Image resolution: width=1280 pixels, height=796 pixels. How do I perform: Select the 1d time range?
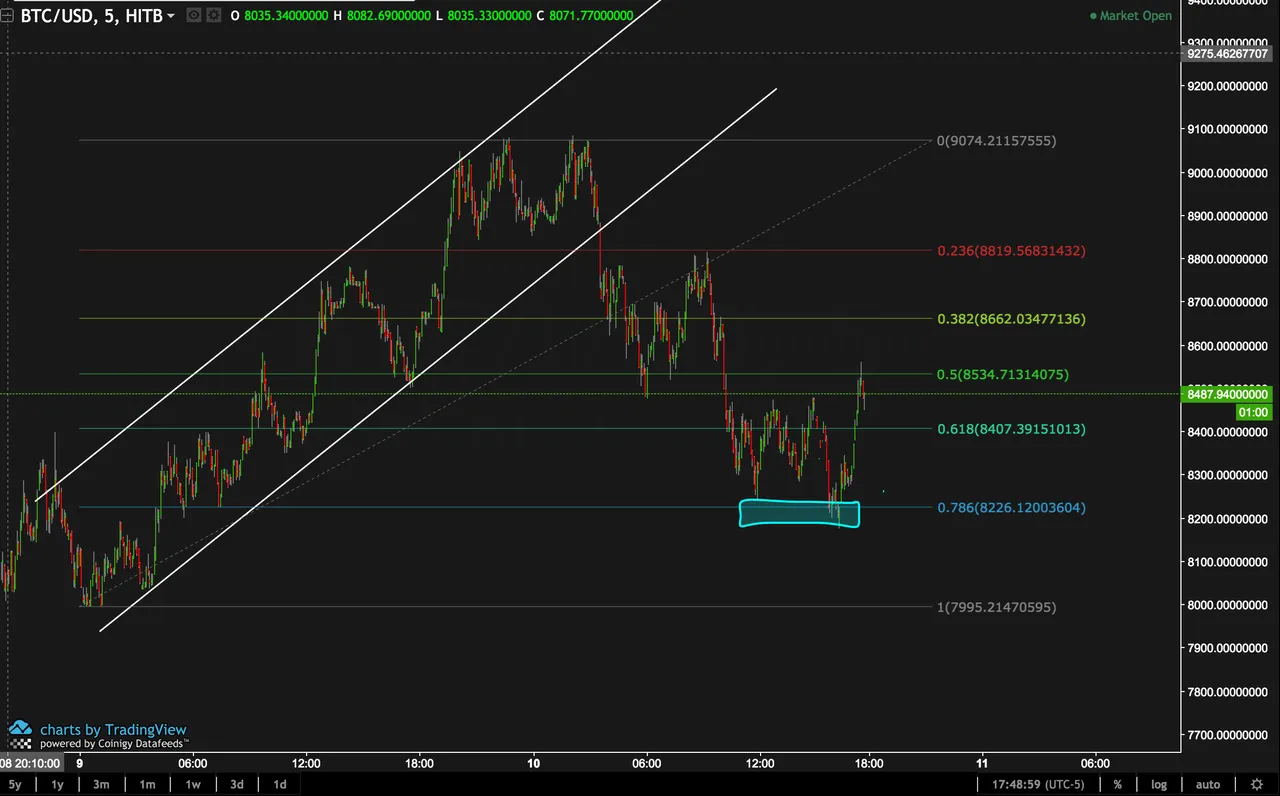point(280,785)
